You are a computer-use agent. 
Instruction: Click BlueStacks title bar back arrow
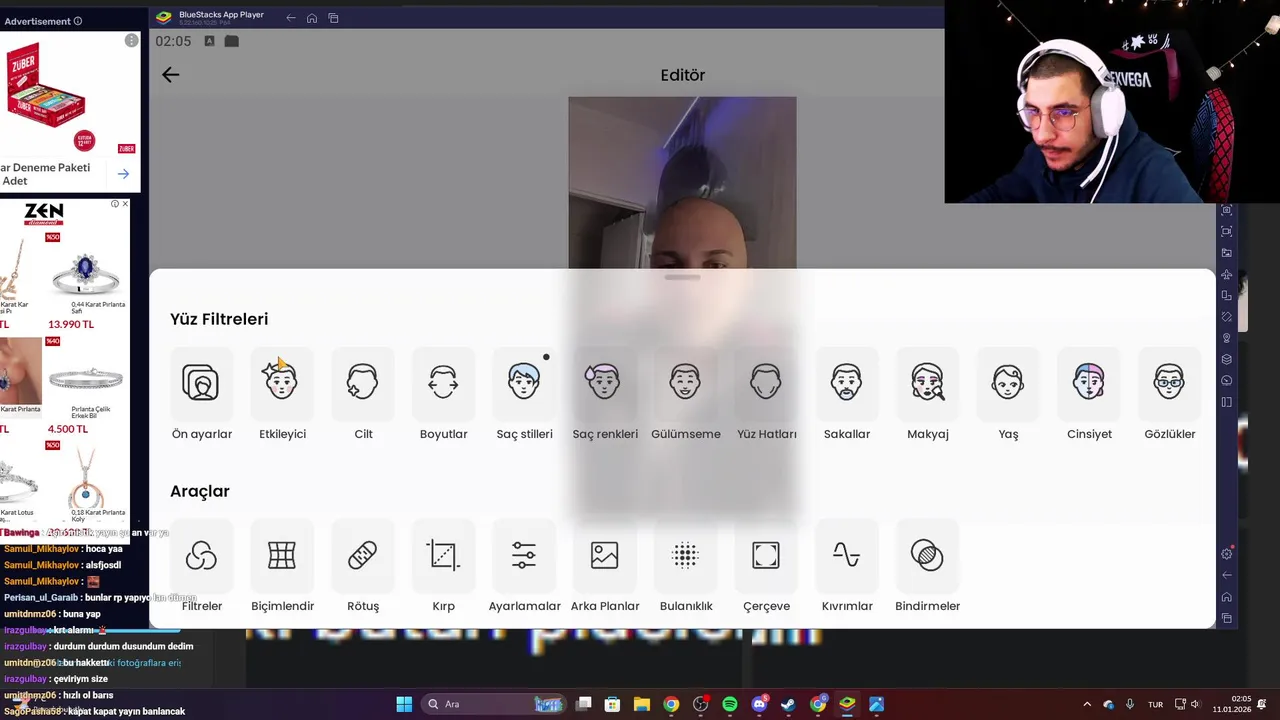291,18
